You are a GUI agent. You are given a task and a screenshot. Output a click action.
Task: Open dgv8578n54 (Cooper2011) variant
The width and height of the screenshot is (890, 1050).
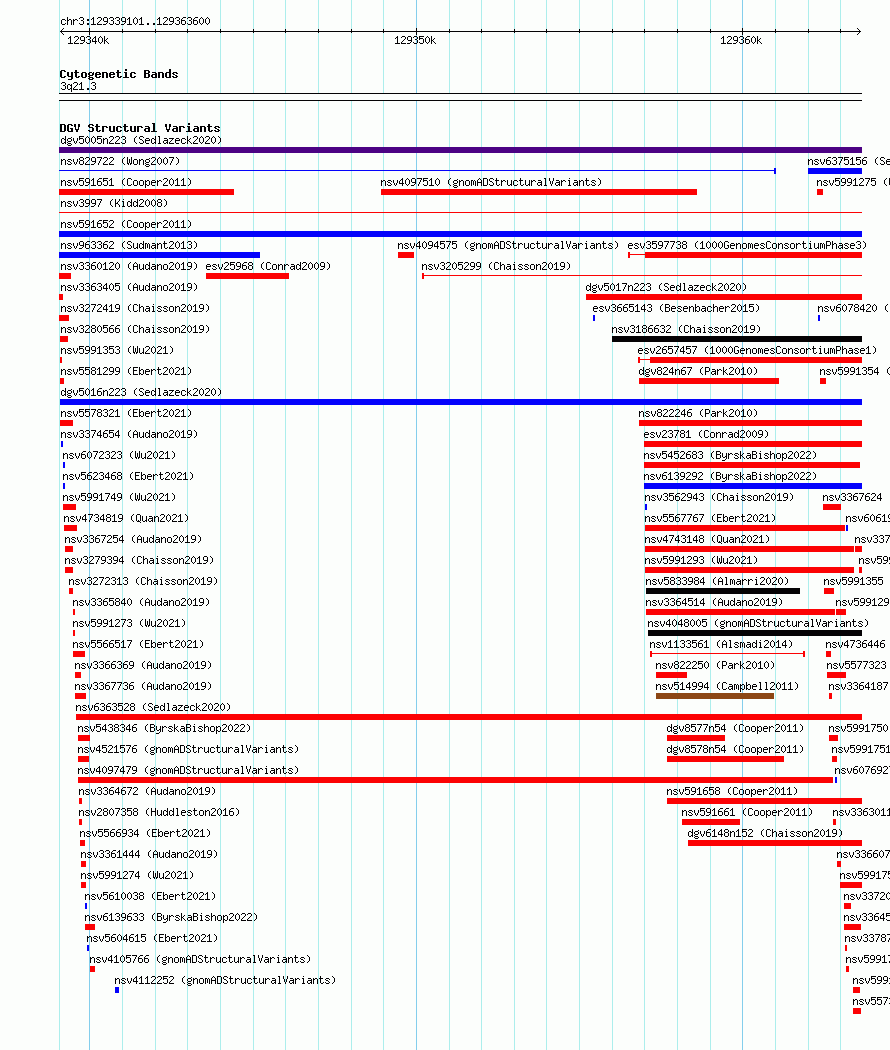click(x=735, y=749)
